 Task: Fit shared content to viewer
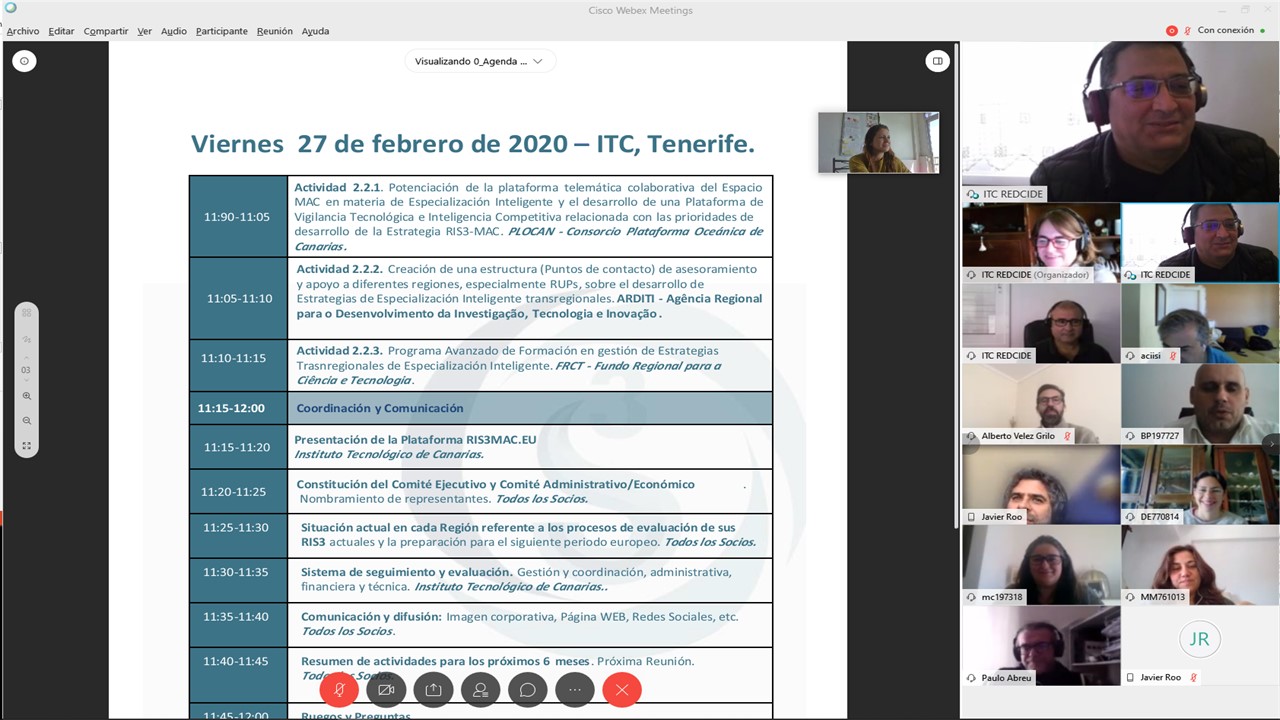point(27,446)
